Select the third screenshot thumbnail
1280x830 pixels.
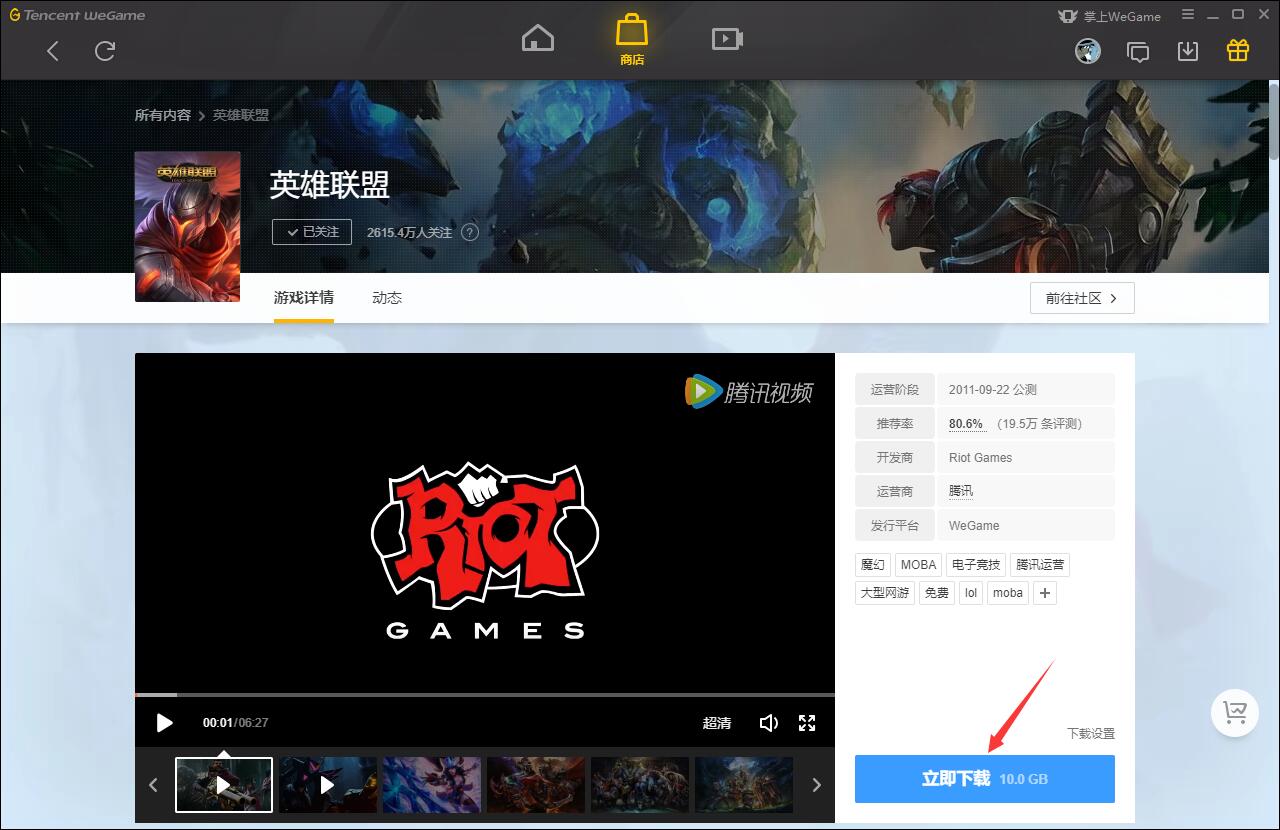[x=432, y=784]
